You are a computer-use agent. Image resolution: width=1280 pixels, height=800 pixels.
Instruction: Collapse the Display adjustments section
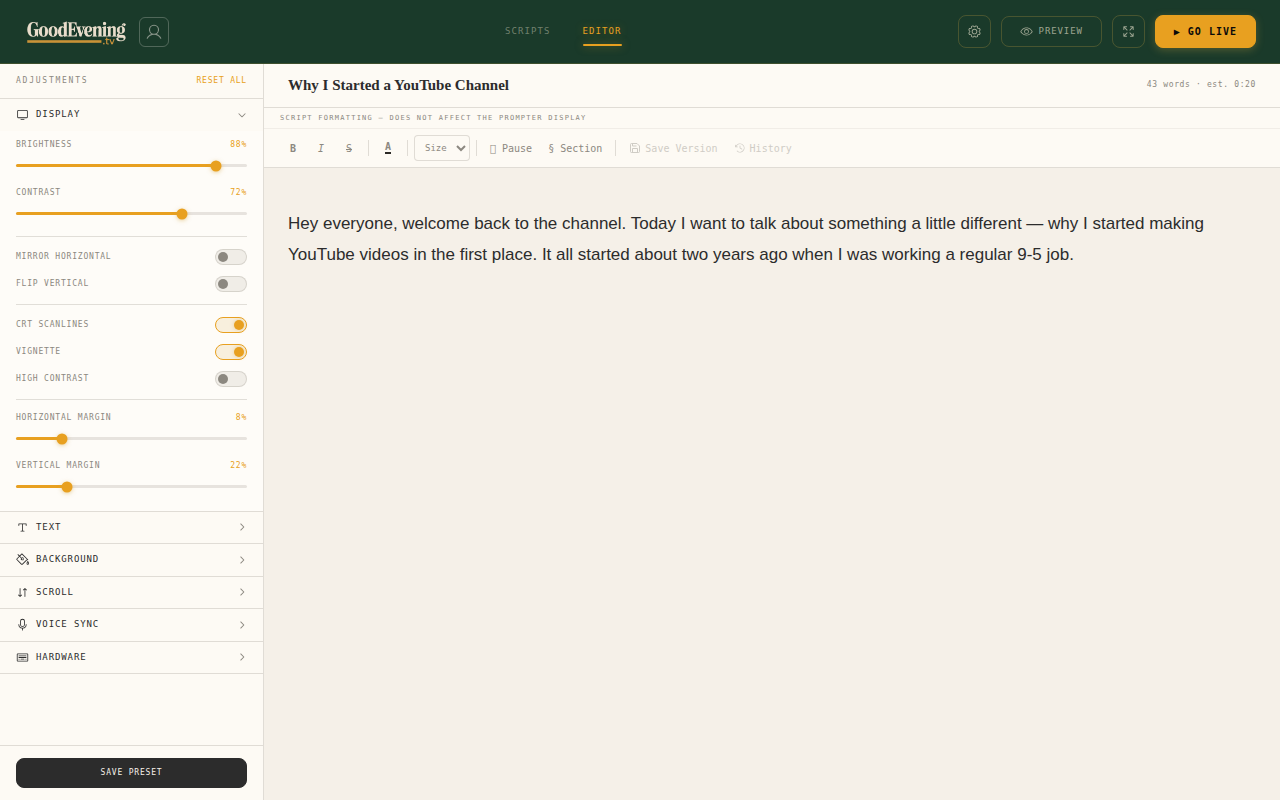pyautogui.click(x=131, y=114)
